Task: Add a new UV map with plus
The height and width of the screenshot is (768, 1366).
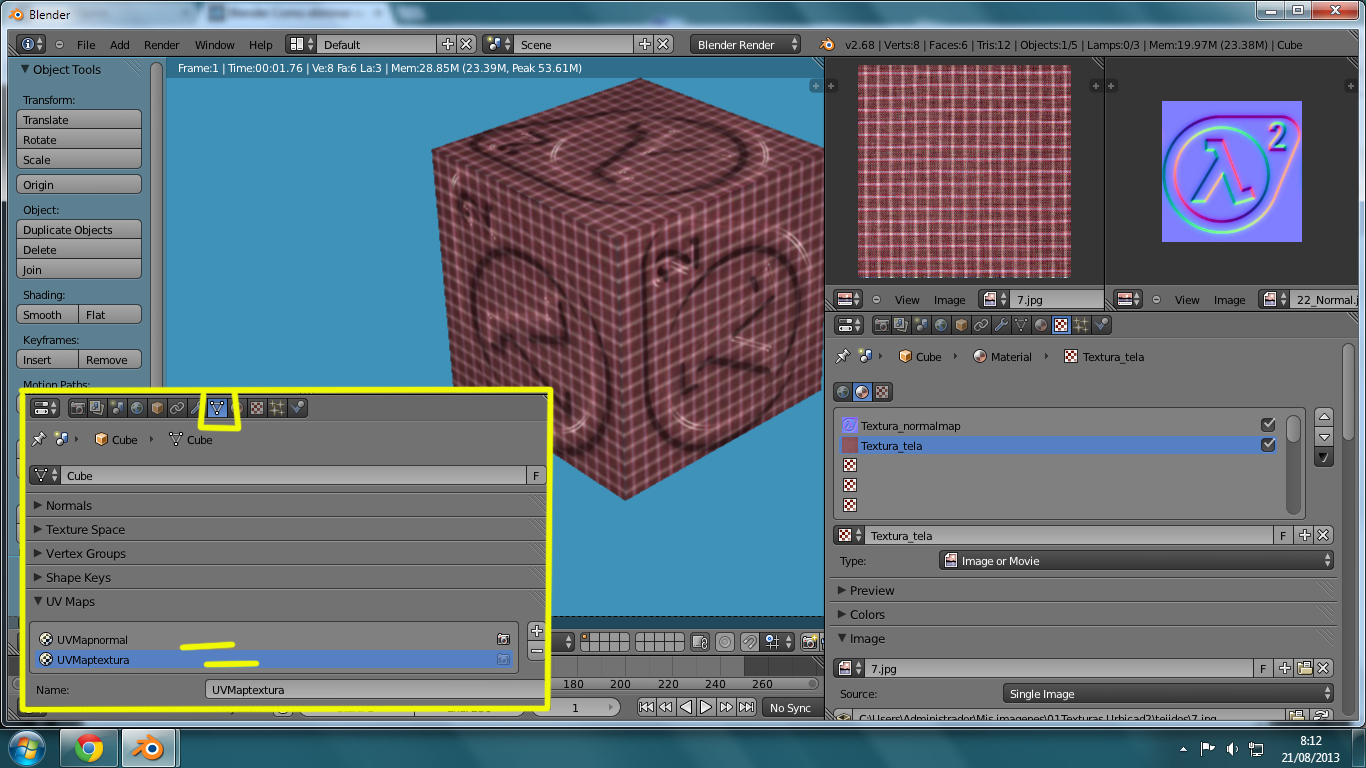Action: (x=537, y=631)
